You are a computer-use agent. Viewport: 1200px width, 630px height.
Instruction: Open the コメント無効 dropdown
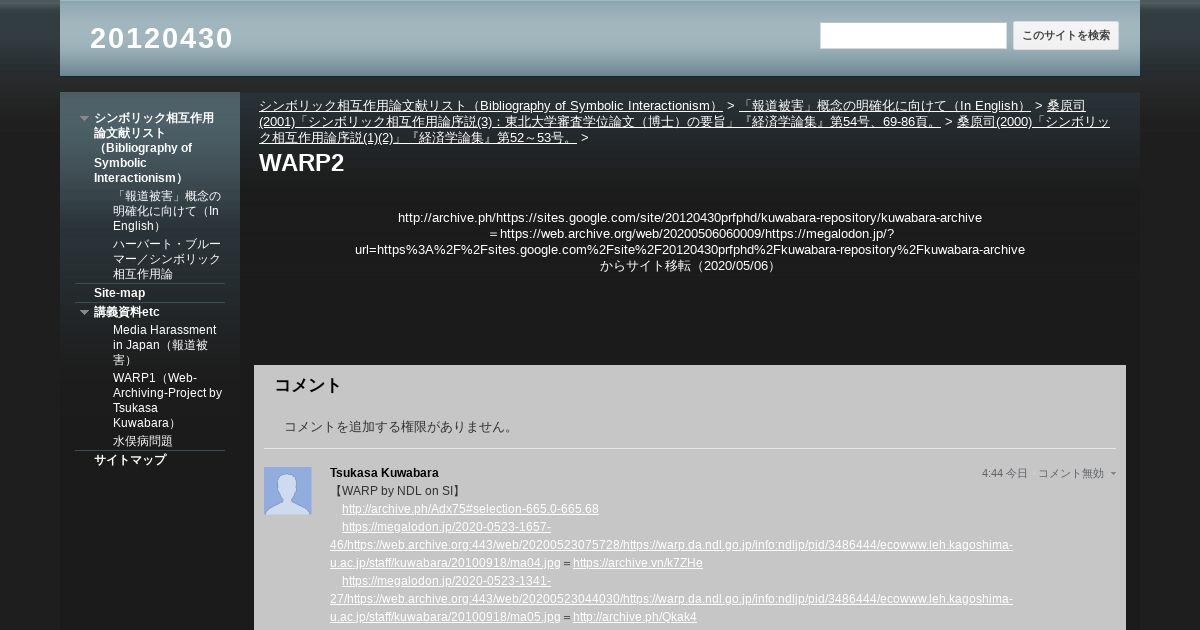coord(1077,473)
